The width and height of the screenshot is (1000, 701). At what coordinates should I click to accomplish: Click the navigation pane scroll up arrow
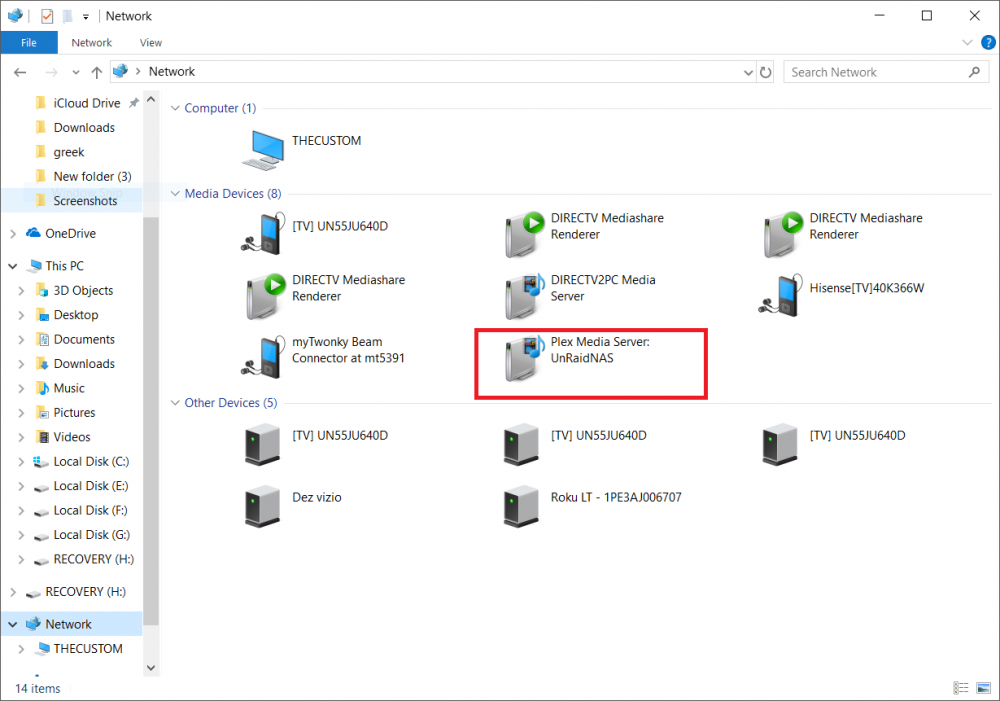(151, 100)
